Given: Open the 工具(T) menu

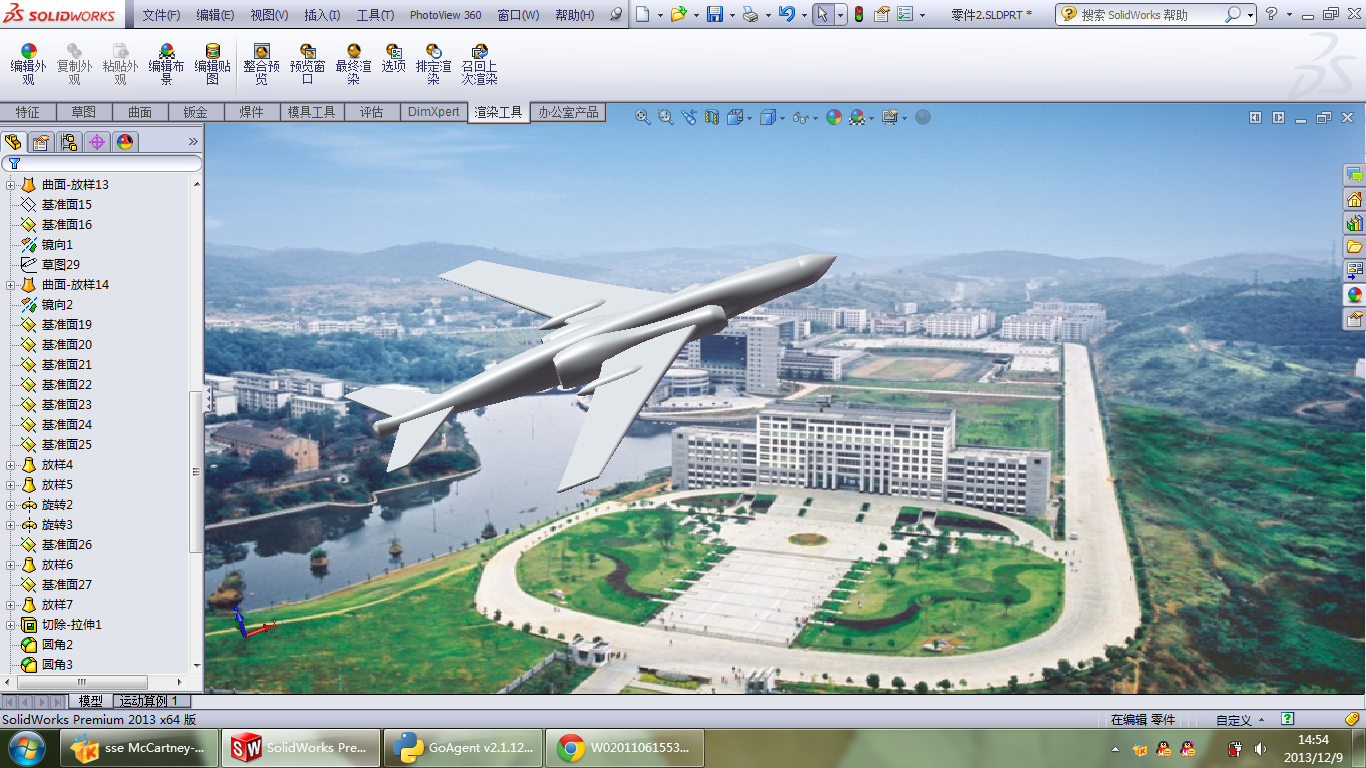Looking at the screenshot, I should pos(375,15).
